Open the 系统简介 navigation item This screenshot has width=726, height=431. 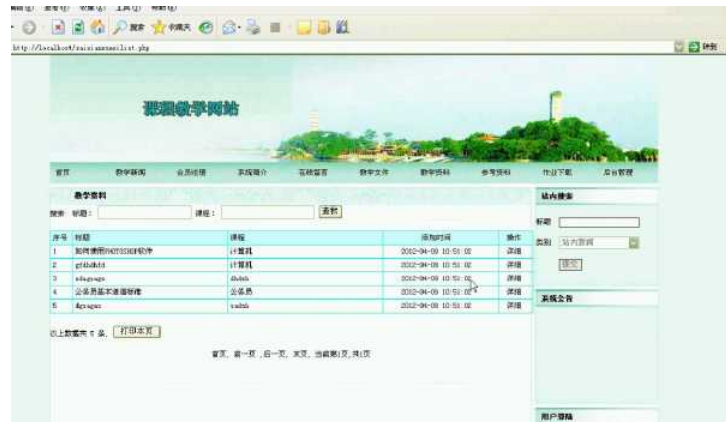coord(252,173)
